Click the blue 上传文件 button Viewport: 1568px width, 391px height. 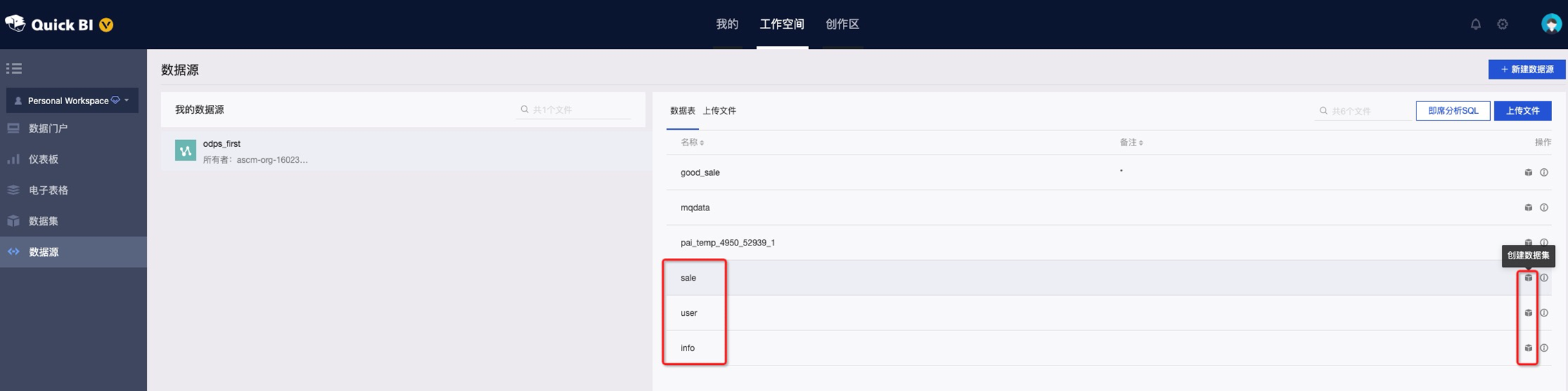1523,110
